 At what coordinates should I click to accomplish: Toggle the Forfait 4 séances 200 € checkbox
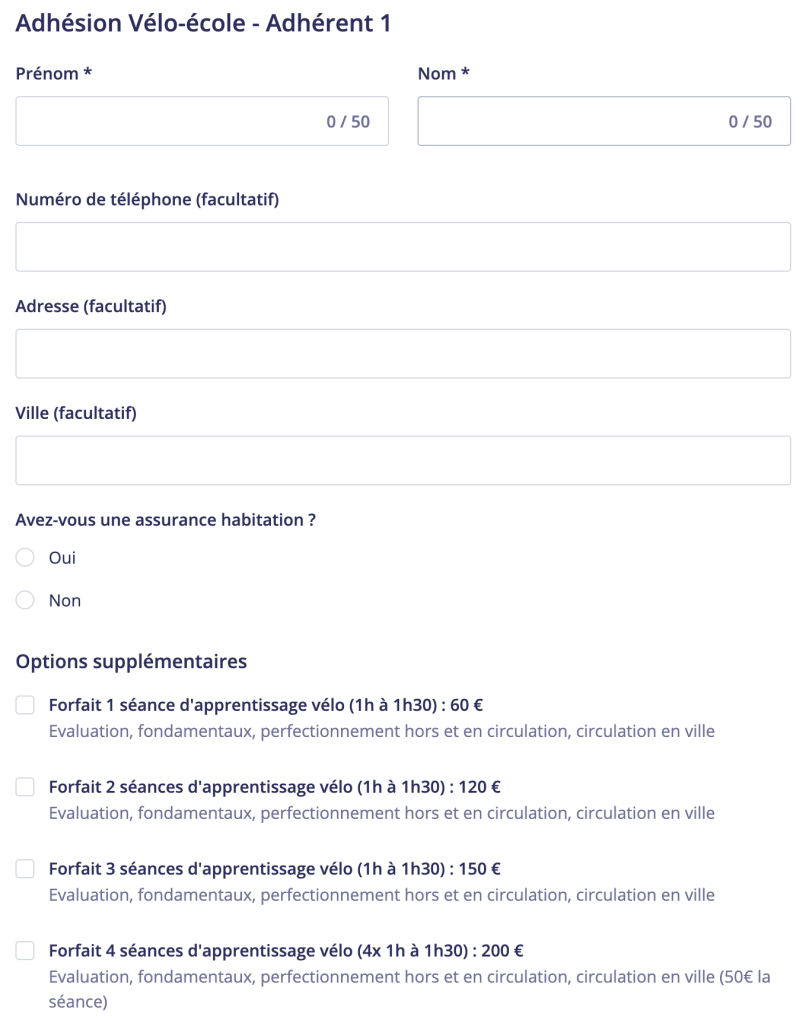25,951
